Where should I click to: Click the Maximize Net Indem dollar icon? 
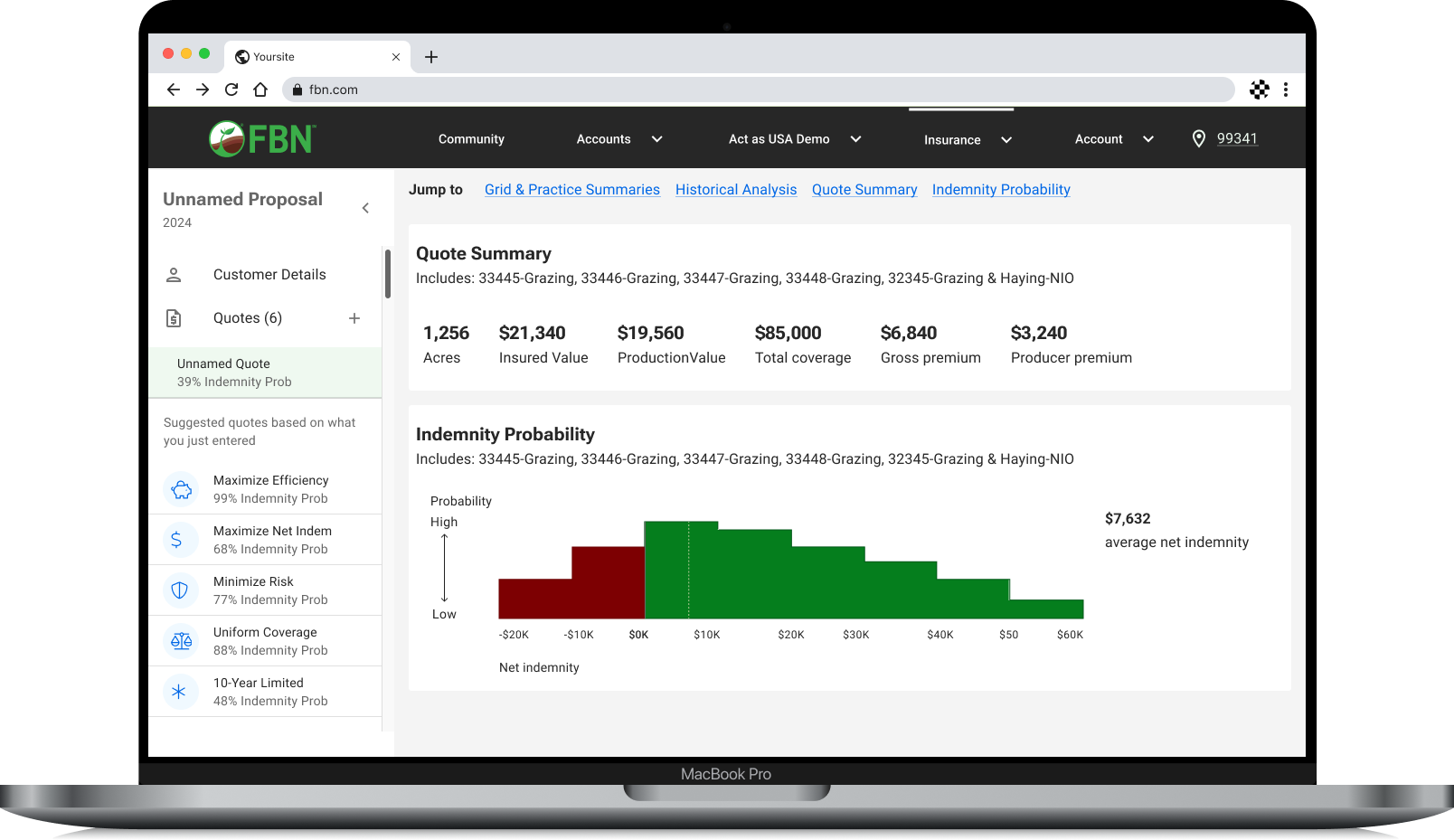tap(181, 540)
